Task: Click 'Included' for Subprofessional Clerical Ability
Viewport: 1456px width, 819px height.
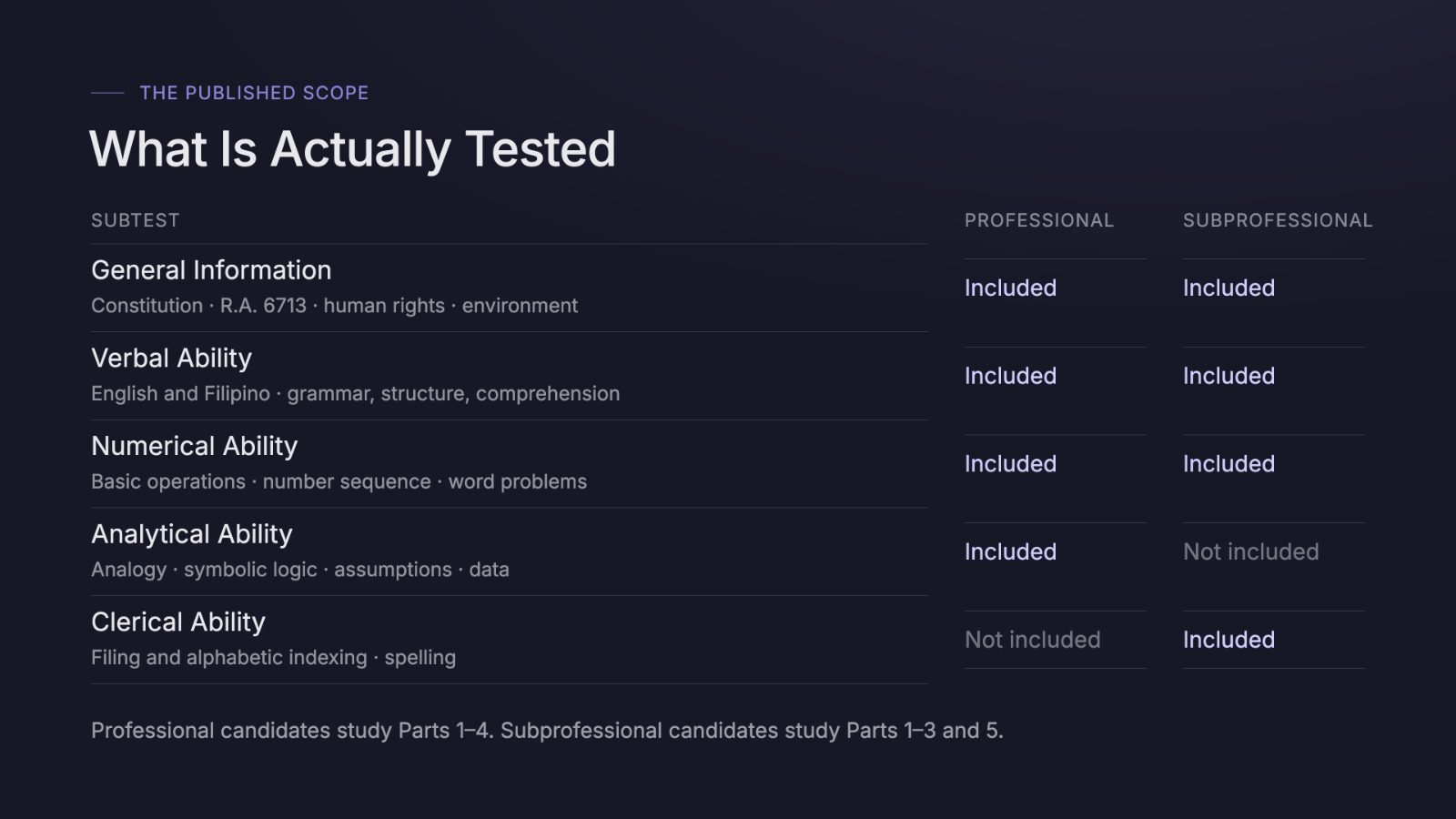Action: (x=1228, y=640)
